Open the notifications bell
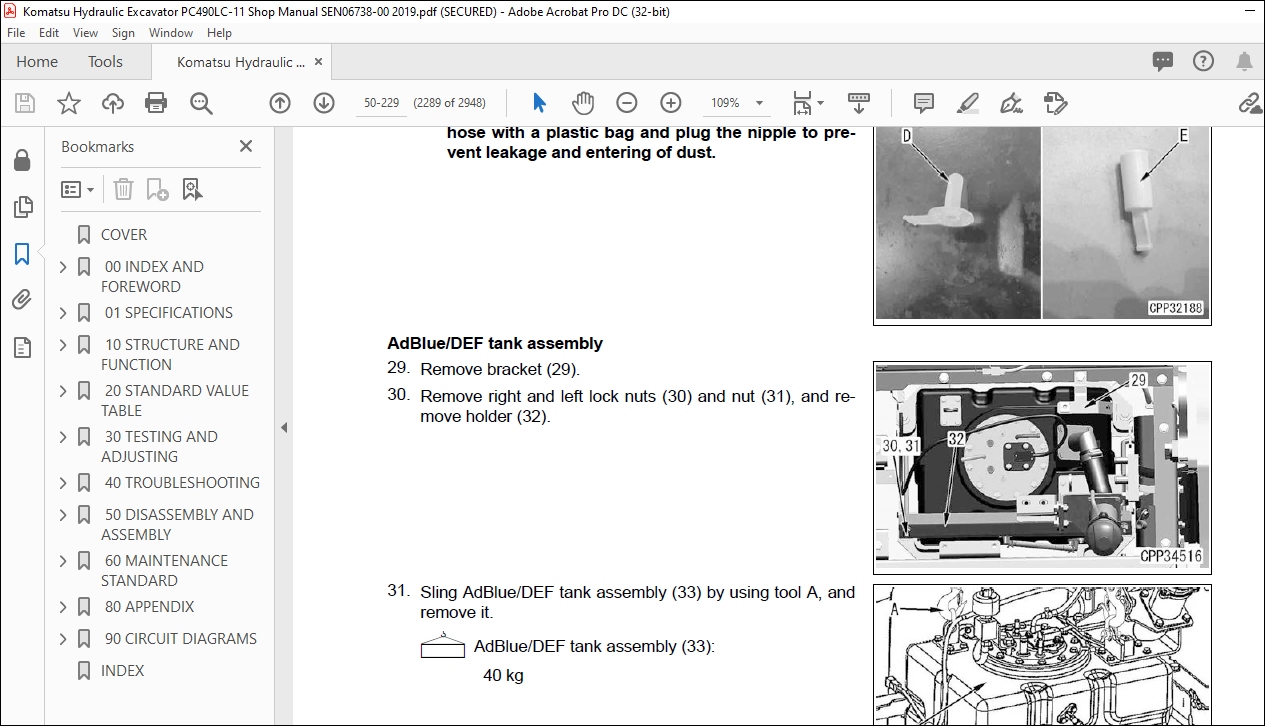 click(x=1244, y=61)
